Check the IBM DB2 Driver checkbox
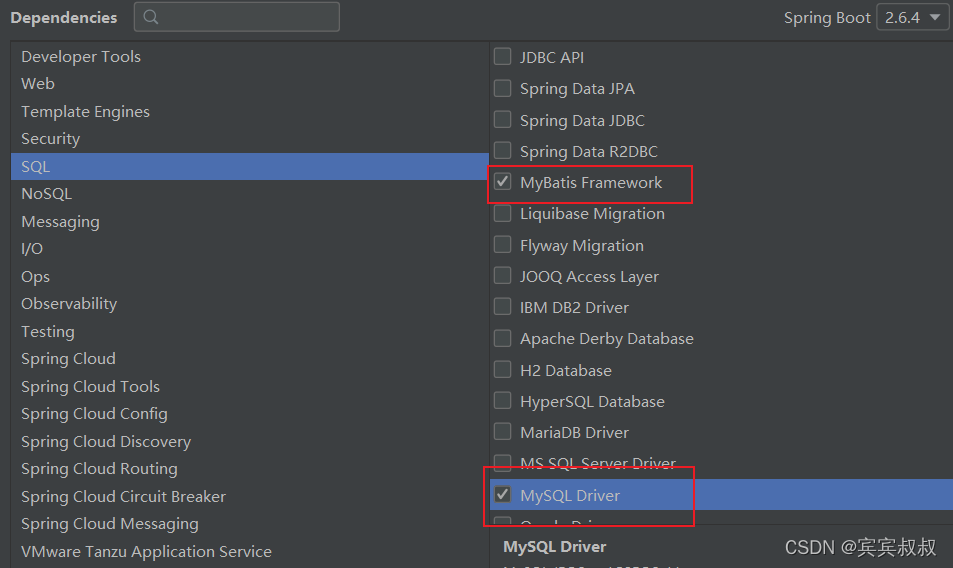The height and width of the screenshot is (568, 953). [x=503, y=307]
